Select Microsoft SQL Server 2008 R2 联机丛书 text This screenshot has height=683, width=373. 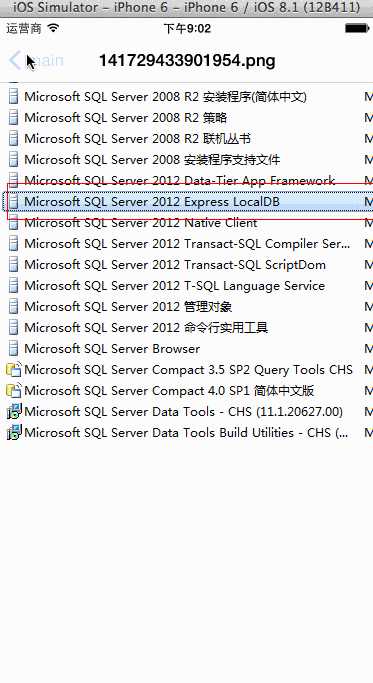click(x=137, y=138)
